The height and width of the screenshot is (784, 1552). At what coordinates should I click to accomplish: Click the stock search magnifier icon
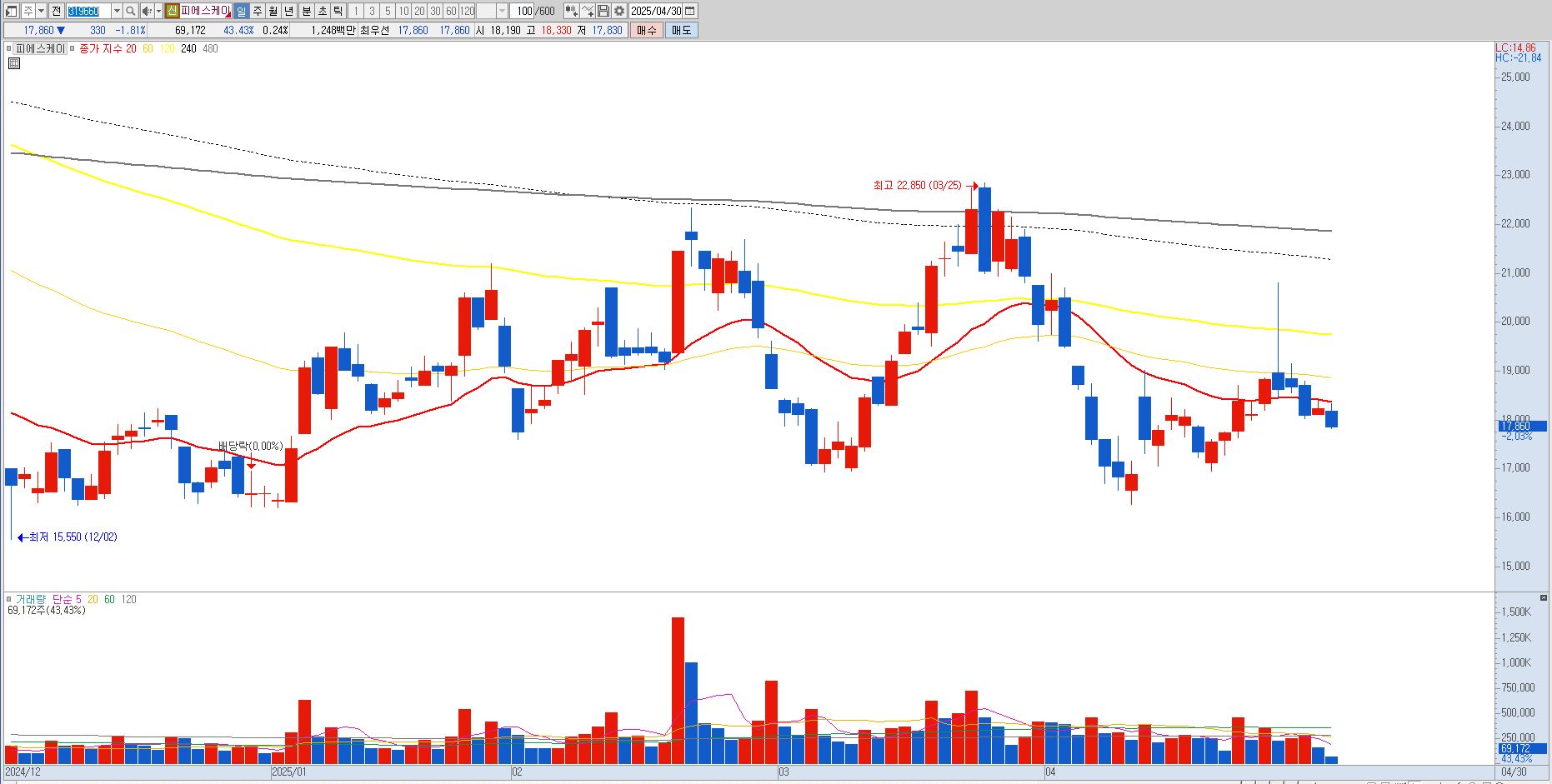[131, 11]
